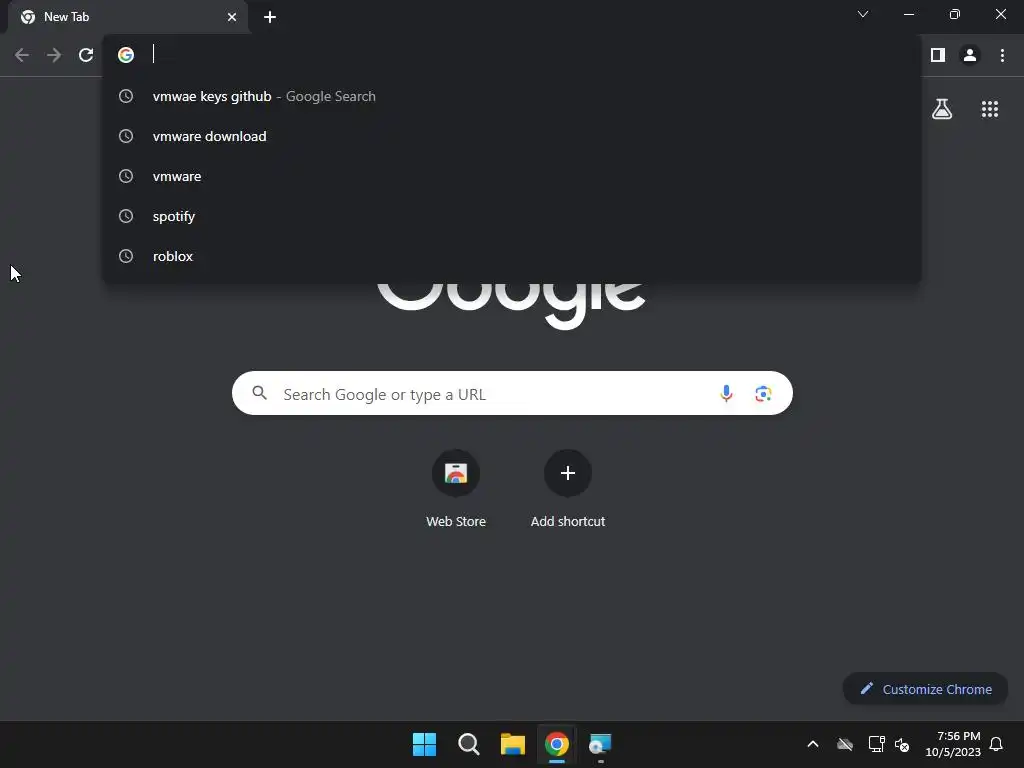The width and height of the screenshot is (1024, 768).
Task: Show hidden tray icons chevron
Action: [812, 744]
